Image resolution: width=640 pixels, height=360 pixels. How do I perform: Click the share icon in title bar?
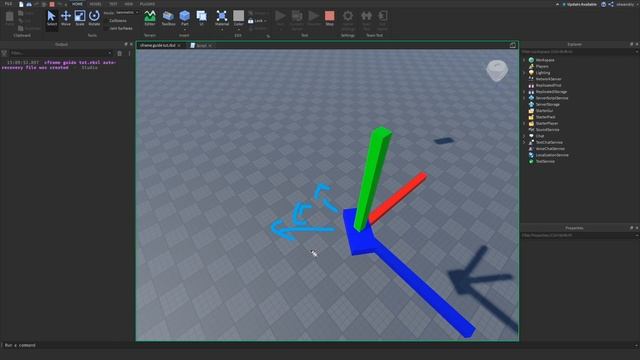[x=611, y=4]
